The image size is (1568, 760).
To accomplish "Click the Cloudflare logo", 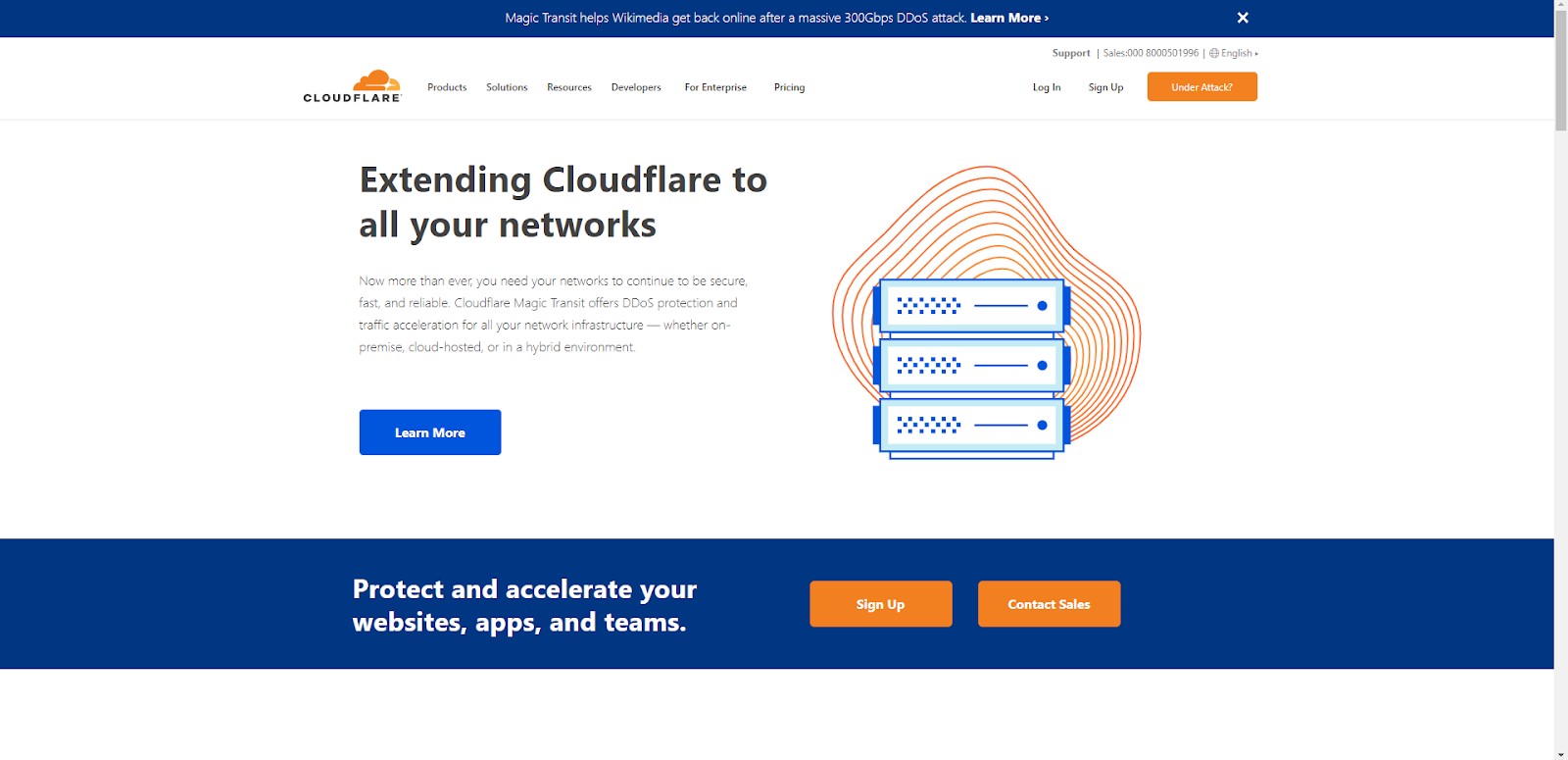I will [x=352, y=86].
